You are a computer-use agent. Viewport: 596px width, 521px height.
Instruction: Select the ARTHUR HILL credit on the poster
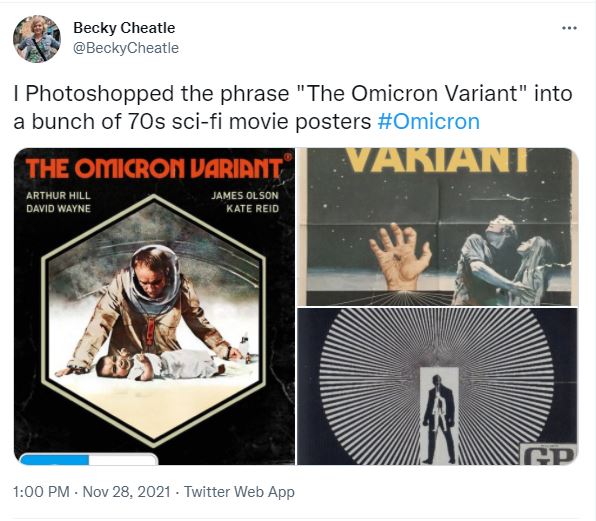pos(58,196)
